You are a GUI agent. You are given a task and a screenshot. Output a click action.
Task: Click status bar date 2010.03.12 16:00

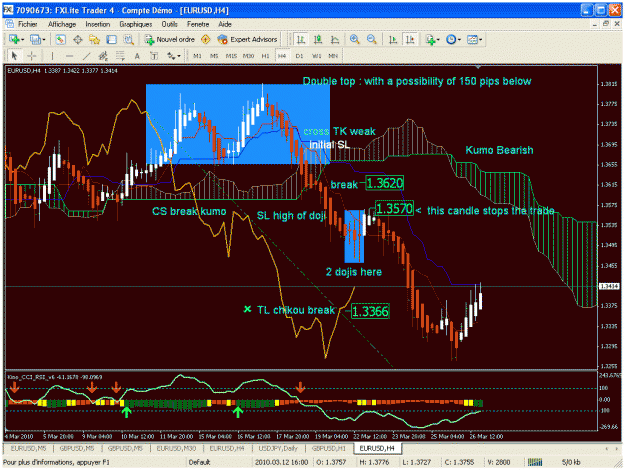click(x=282, y=462)
